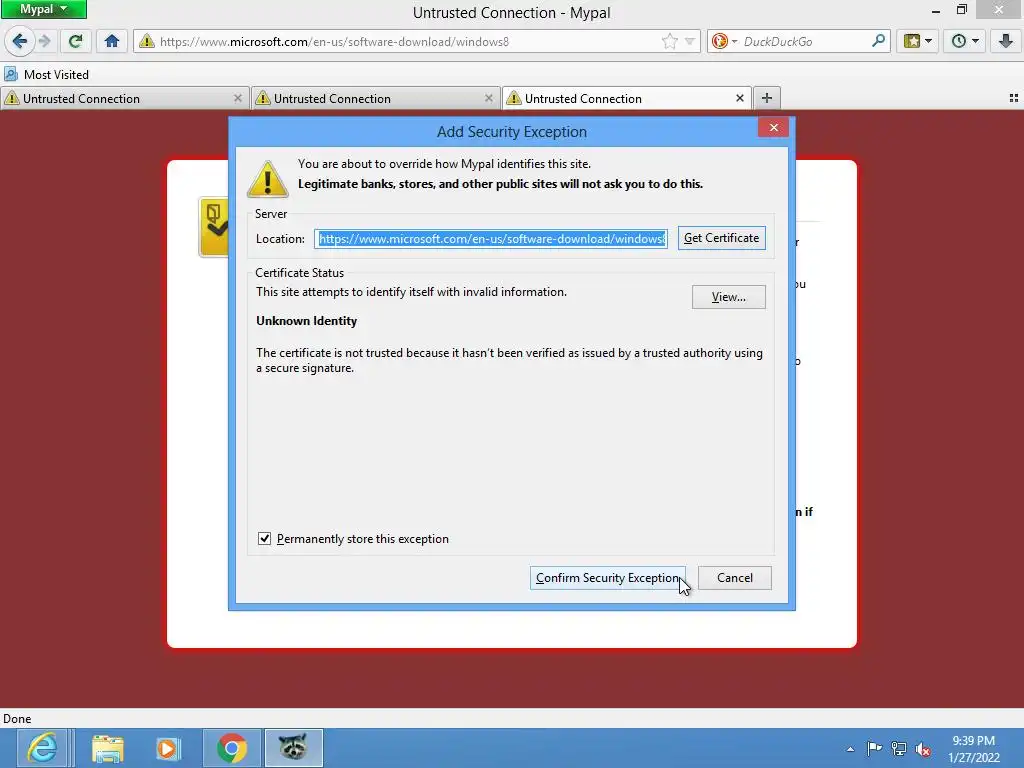Click Confirm Security Exception

pos(607,578)
